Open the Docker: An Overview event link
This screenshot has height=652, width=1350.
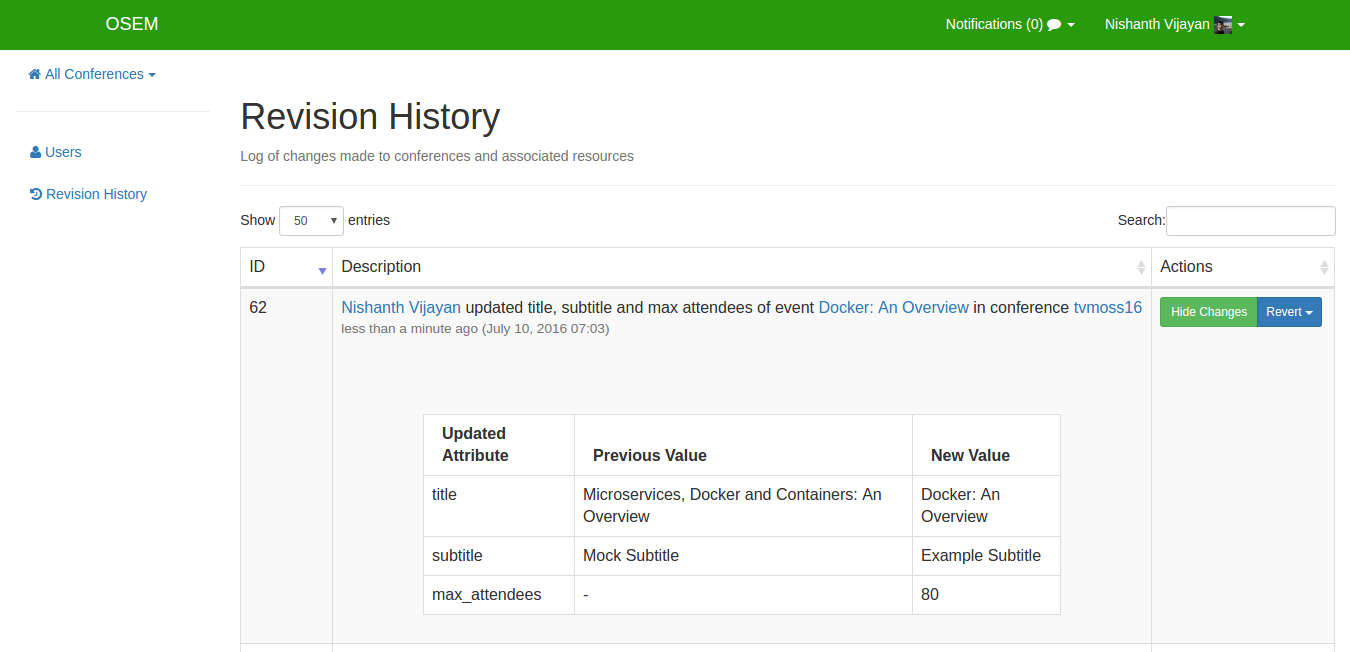tap(893, 308)
